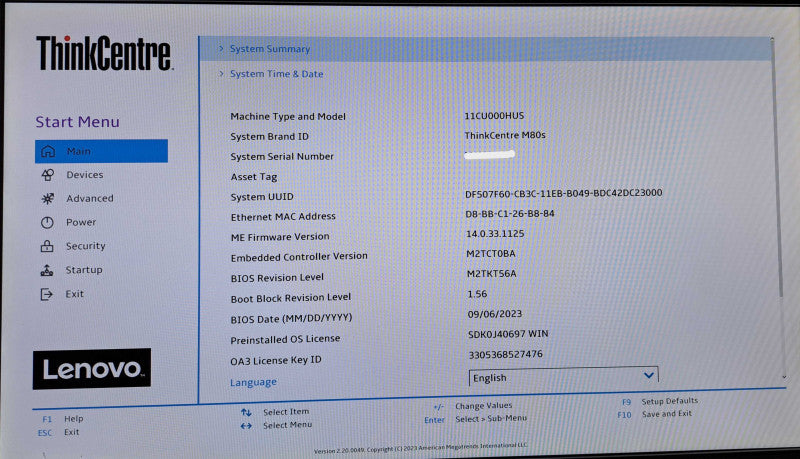Click the Preinstalled OS License label

coord(285,339)
